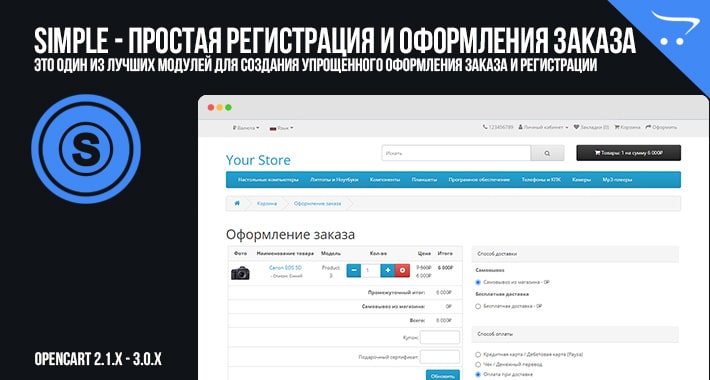
Task: Click the Купон input field
Action: tap(440, 337)
